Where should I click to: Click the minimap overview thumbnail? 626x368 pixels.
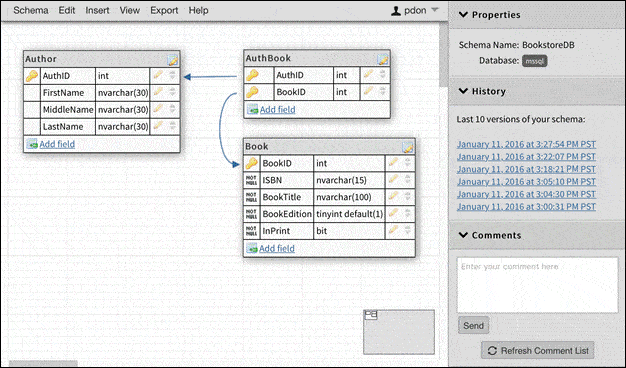(398, 332)
